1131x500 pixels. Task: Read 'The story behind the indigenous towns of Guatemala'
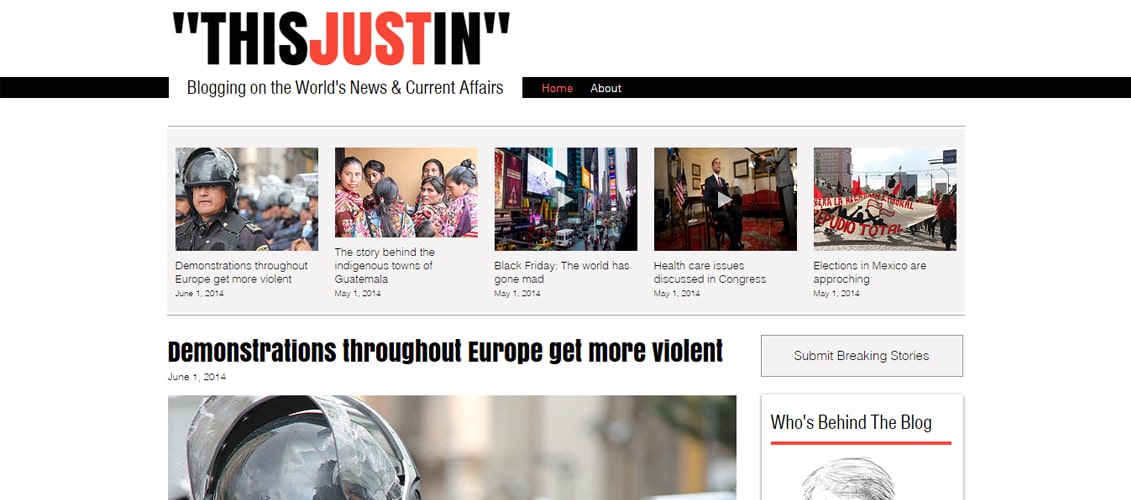coord(384,266)
